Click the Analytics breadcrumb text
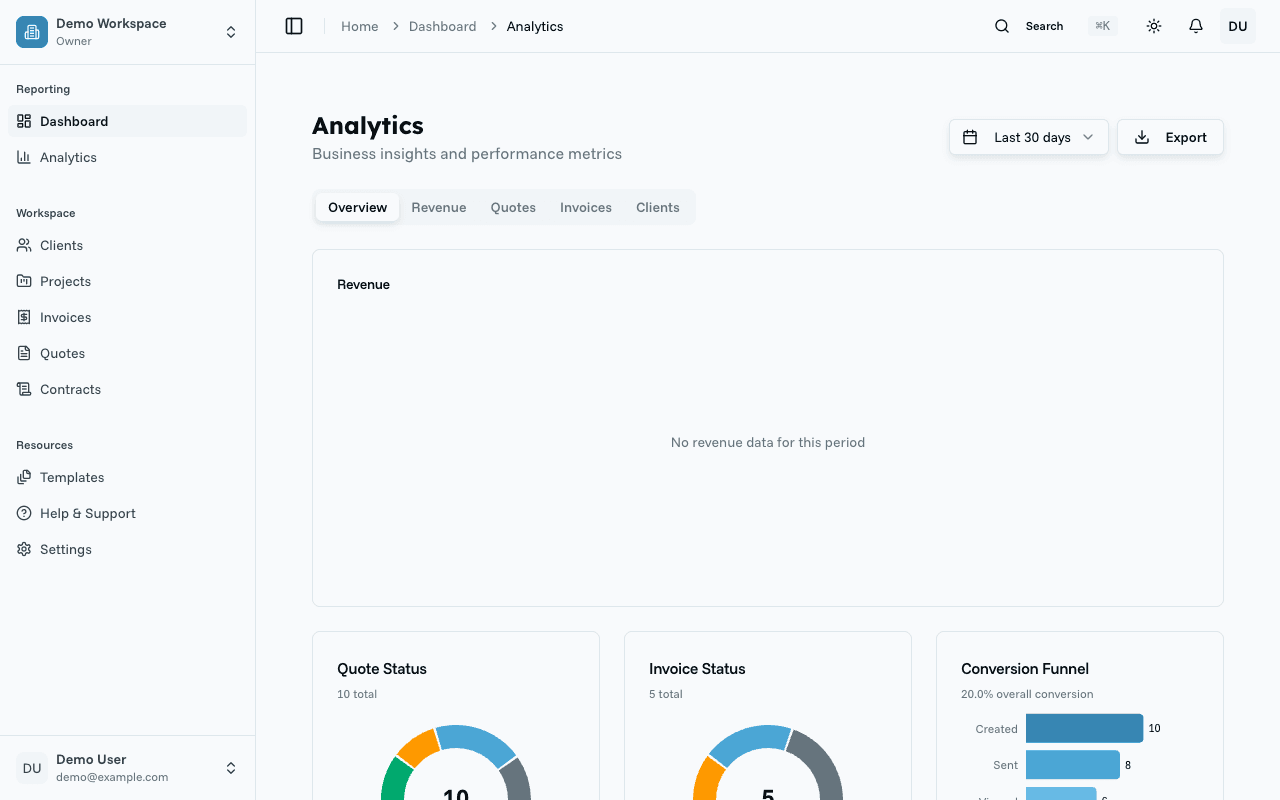 coord(535,26)
